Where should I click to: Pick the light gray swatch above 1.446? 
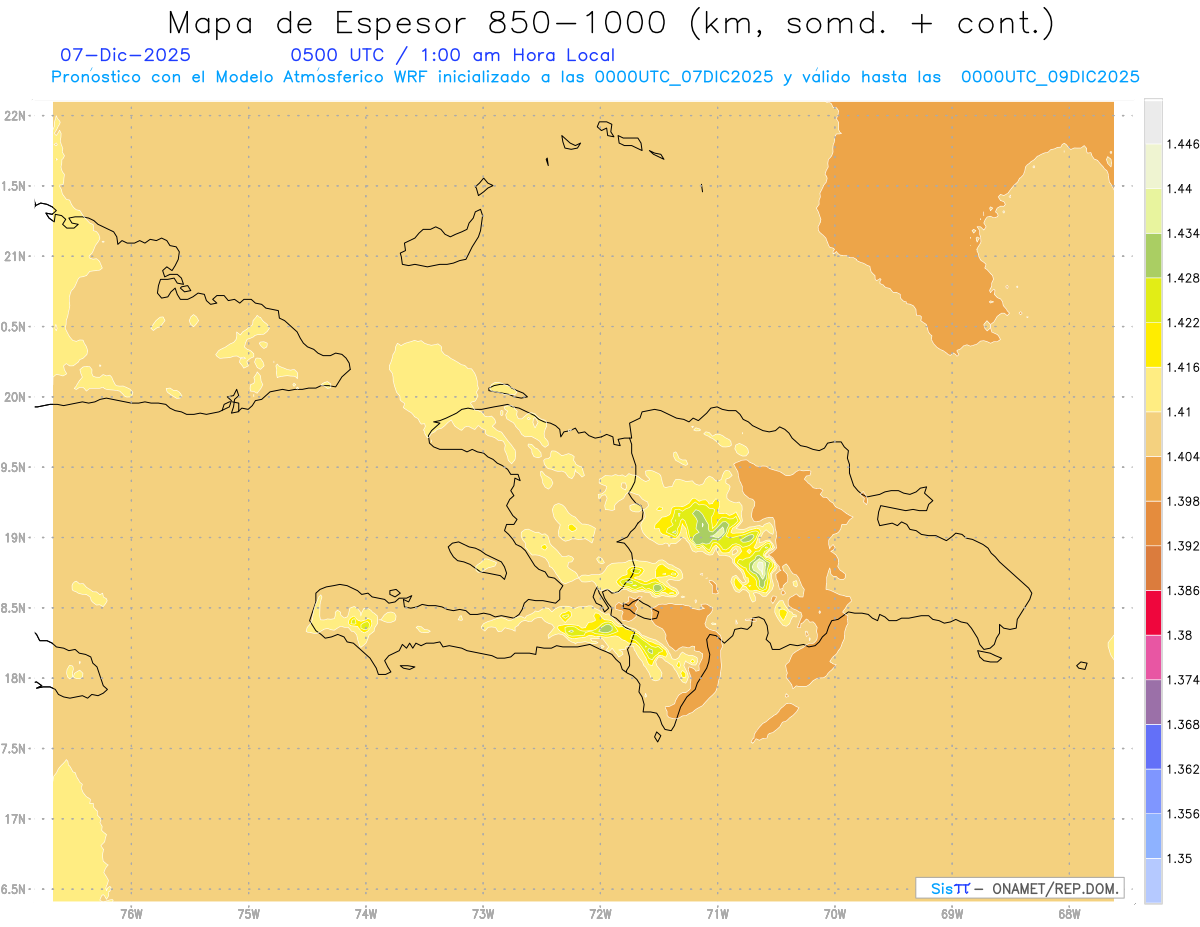(x=1153, y=122)
